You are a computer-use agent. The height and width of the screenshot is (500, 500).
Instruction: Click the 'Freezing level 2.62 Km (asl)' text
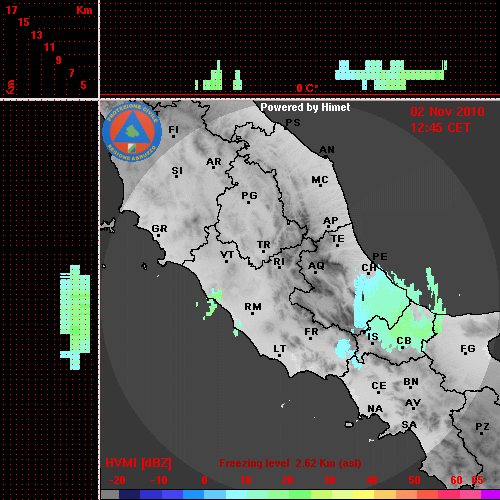(x=290, y=463)
